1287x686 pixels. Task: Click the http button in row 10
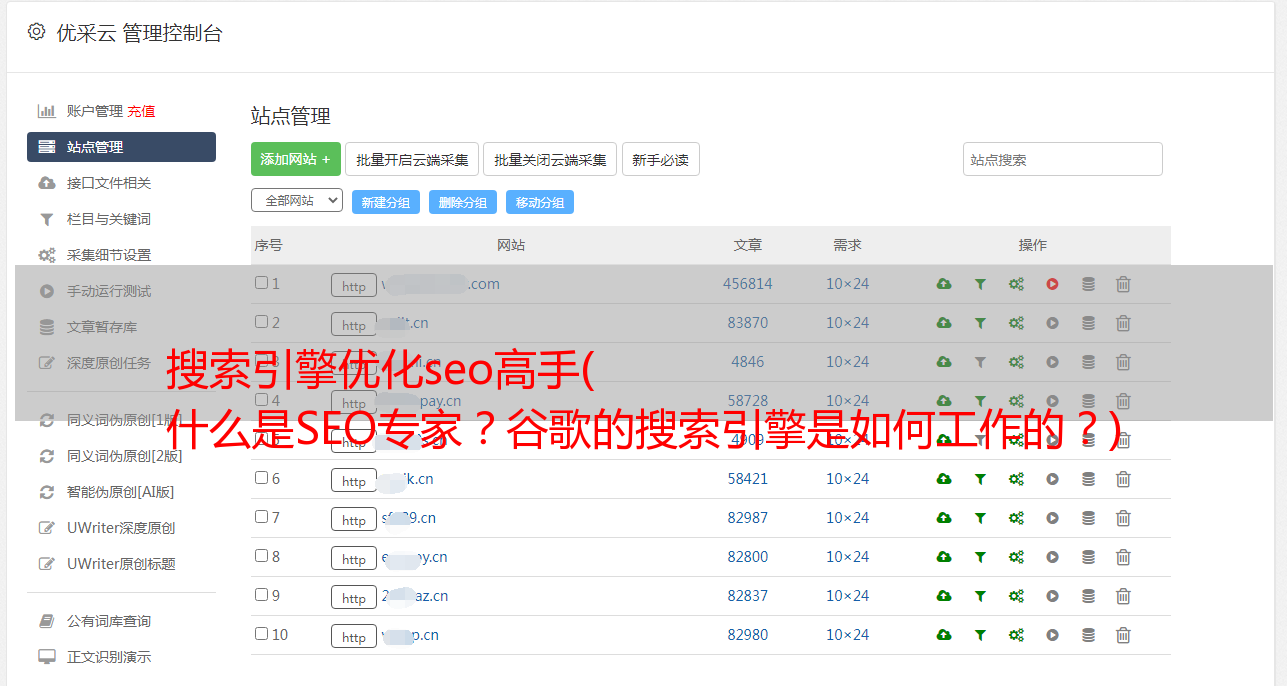pyautogui.click(x=354, y=636)
